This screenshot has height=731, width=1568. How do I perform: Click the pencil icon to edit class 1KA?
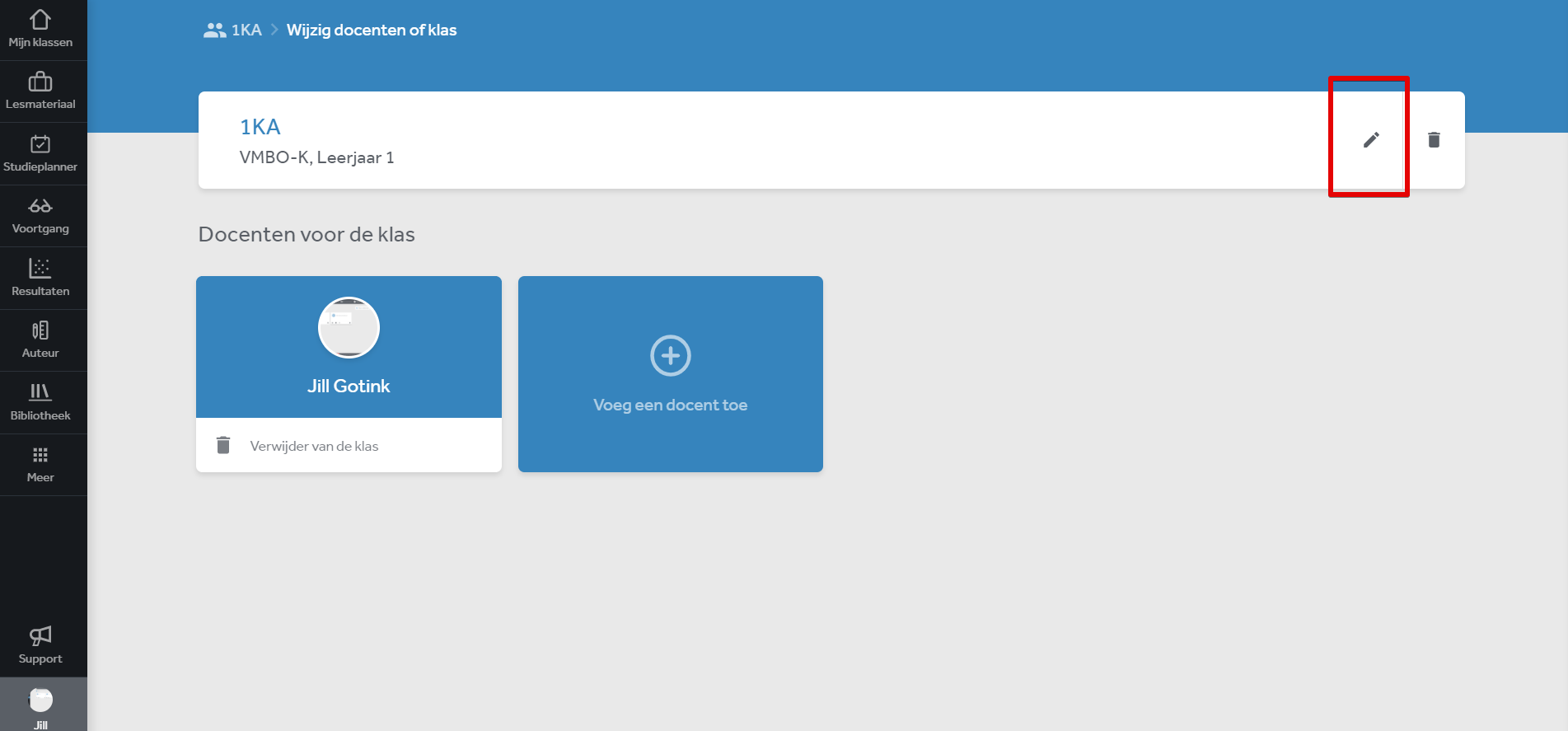1371,140
